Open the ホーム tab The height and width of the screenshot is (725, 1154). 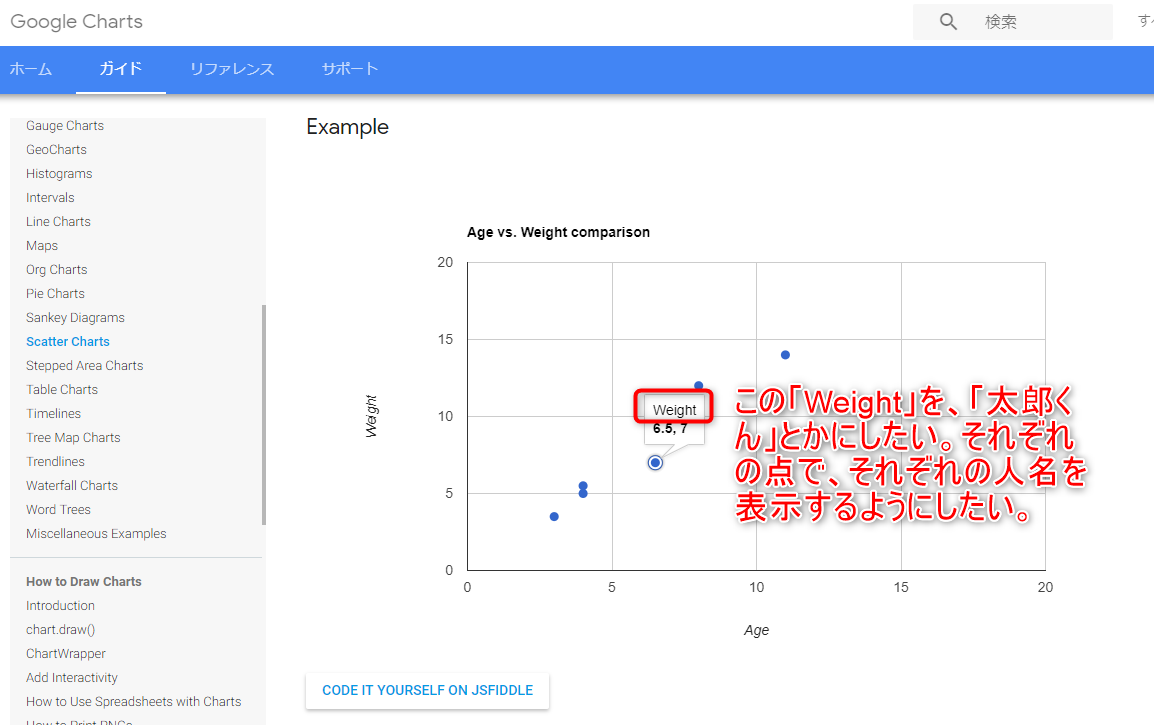click(x=30, y=69)
